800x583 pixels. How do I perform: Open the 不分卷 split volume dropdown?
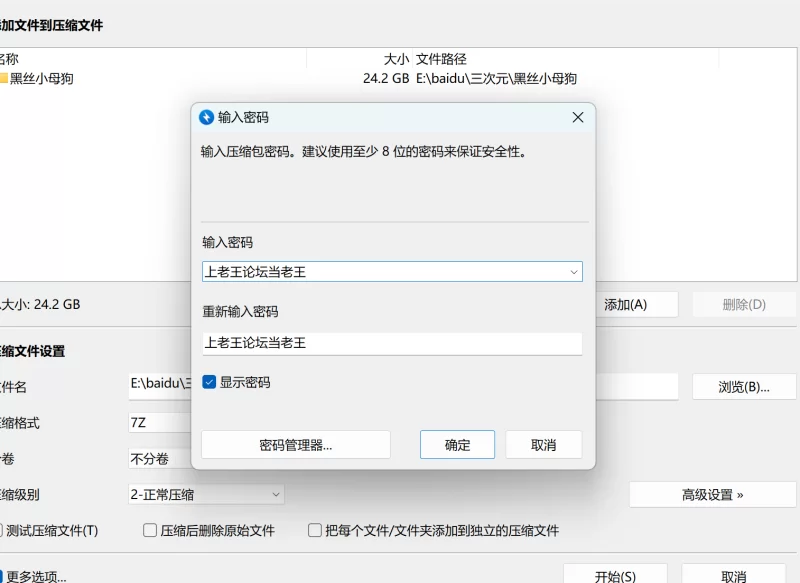pyautogui.click(x=160, y=459)
